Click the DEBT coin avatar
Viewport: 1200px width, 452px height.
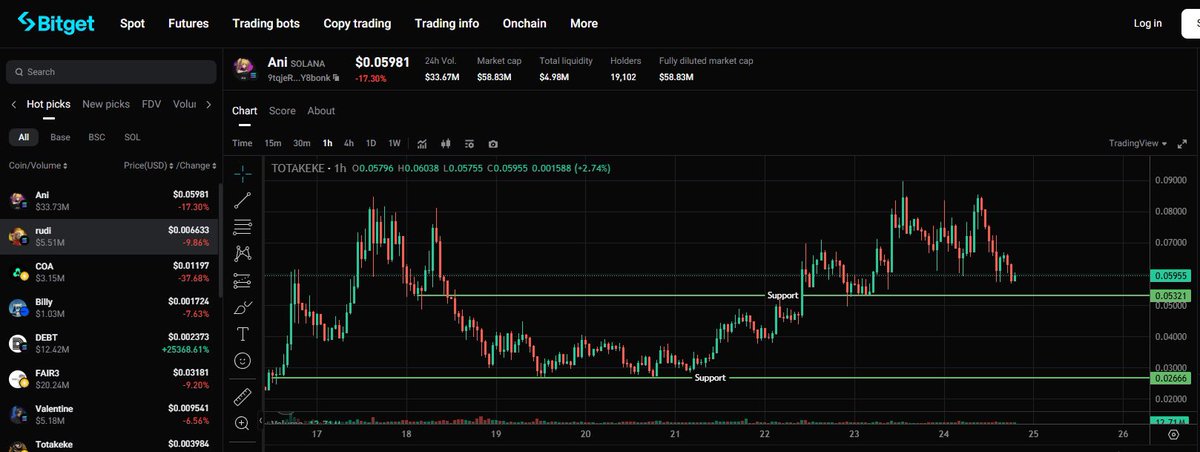coord(17,343)
